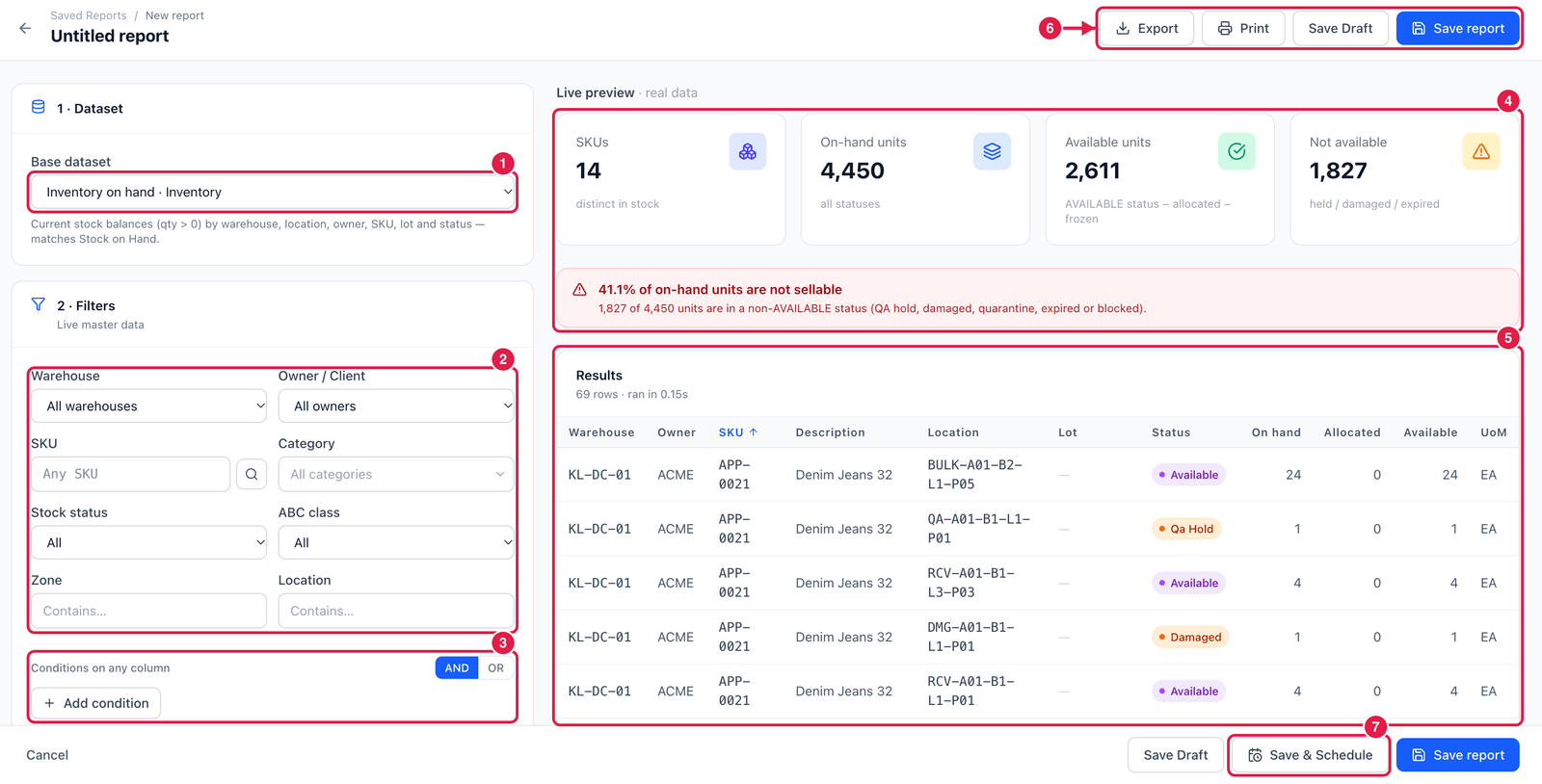Click the Available units checkmark icon
Image resolution: width=1542 pixels, height=784 pixels.
(1236, 151)
